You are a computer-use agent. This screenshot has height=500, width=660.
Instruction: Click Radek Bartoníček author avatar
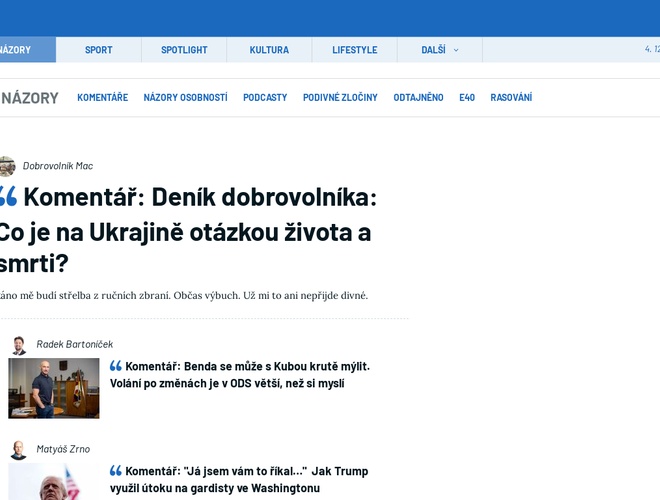(19, 345)
